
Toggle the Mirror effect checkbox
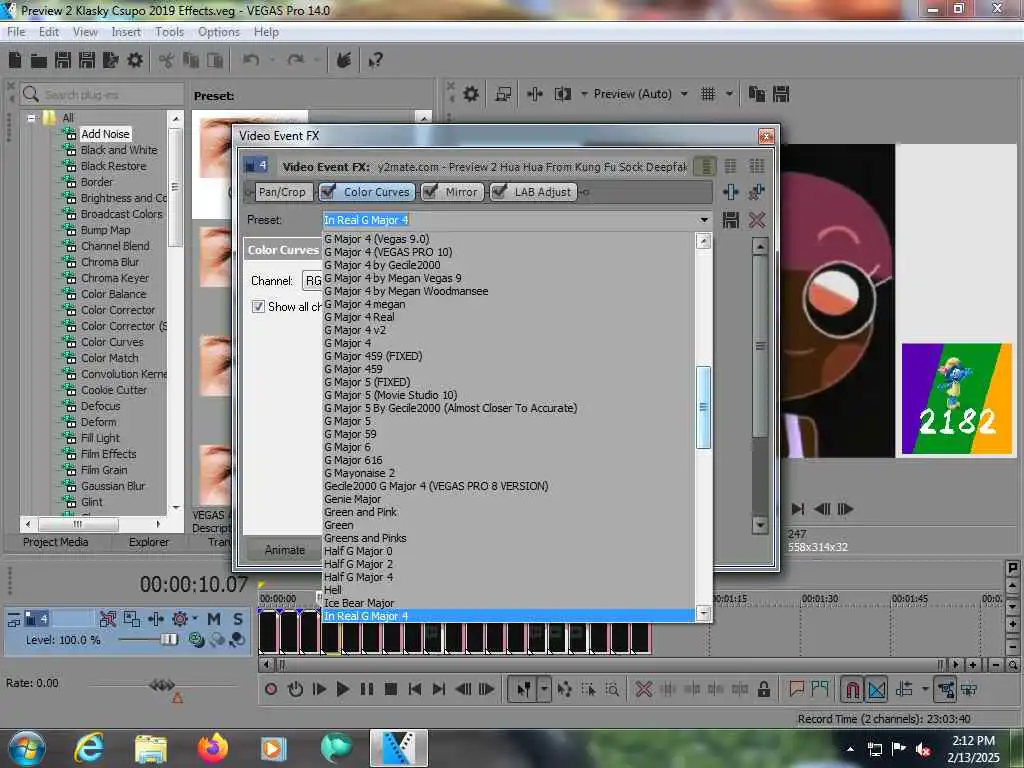(x=430, y=191)
